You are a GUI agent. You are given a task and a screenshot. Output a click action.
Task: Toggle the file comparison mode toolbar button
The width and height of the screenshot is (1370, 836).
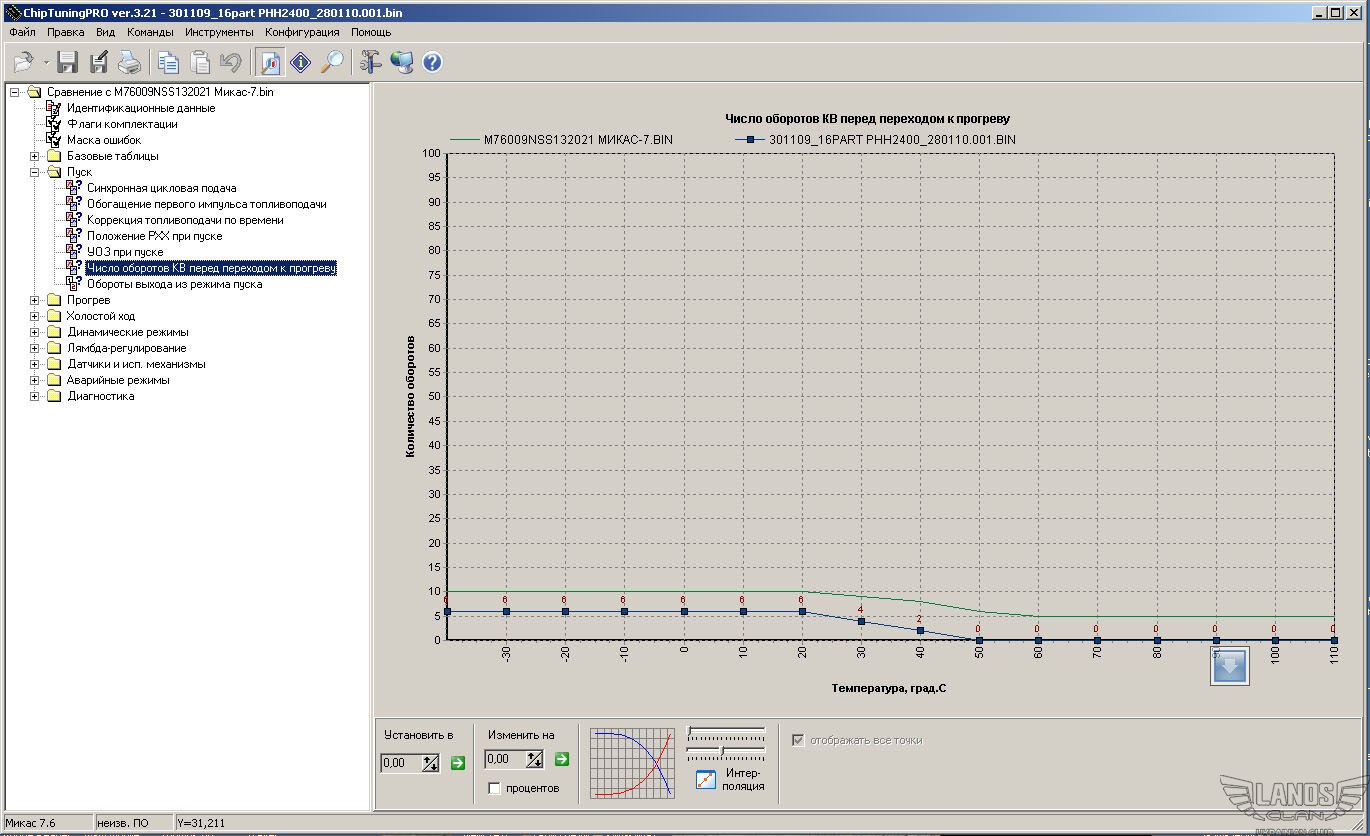(270, 63)
